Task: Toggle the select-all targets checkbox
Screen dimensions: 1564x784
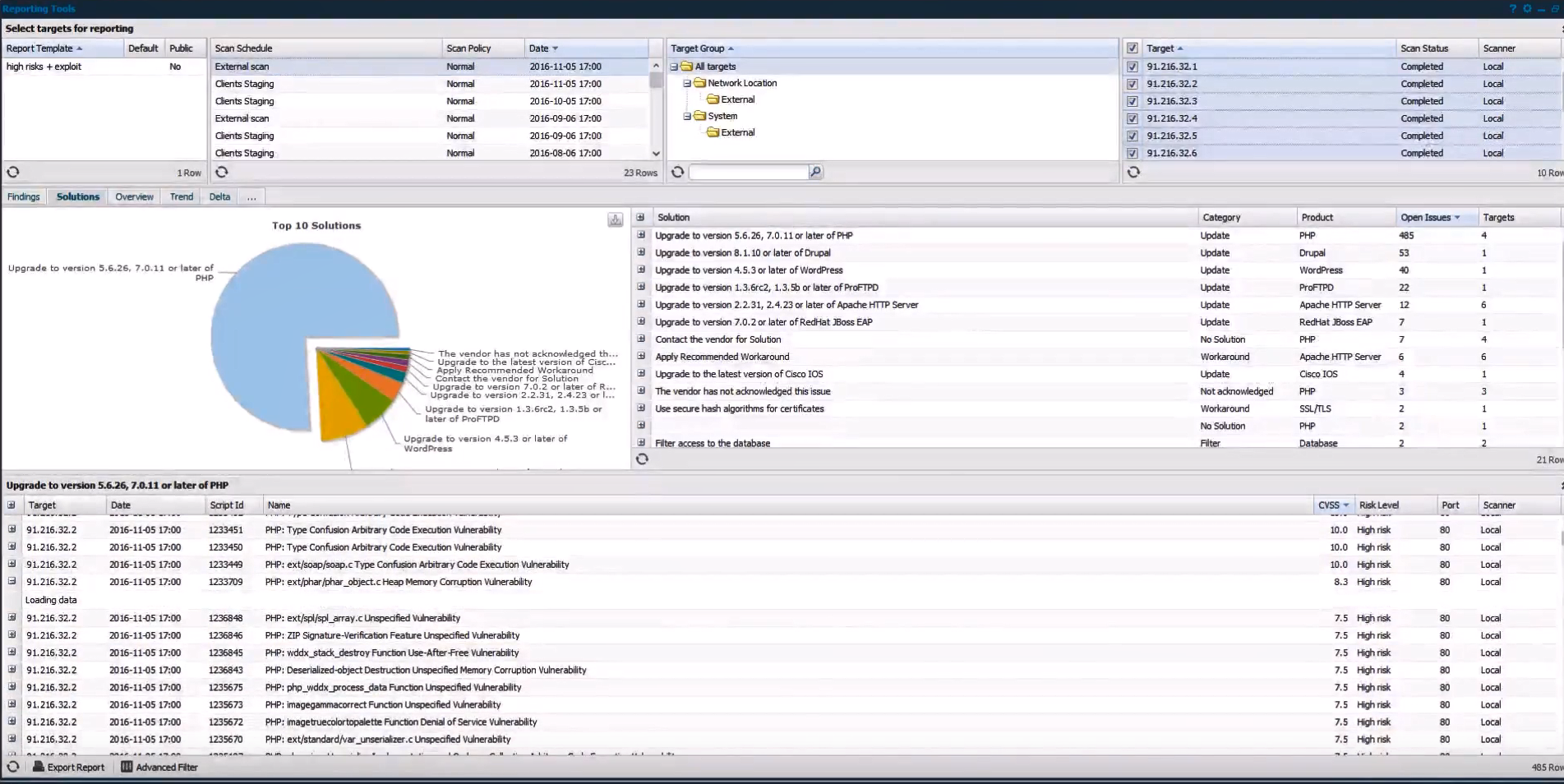Action: click(x=1132, y=48)
